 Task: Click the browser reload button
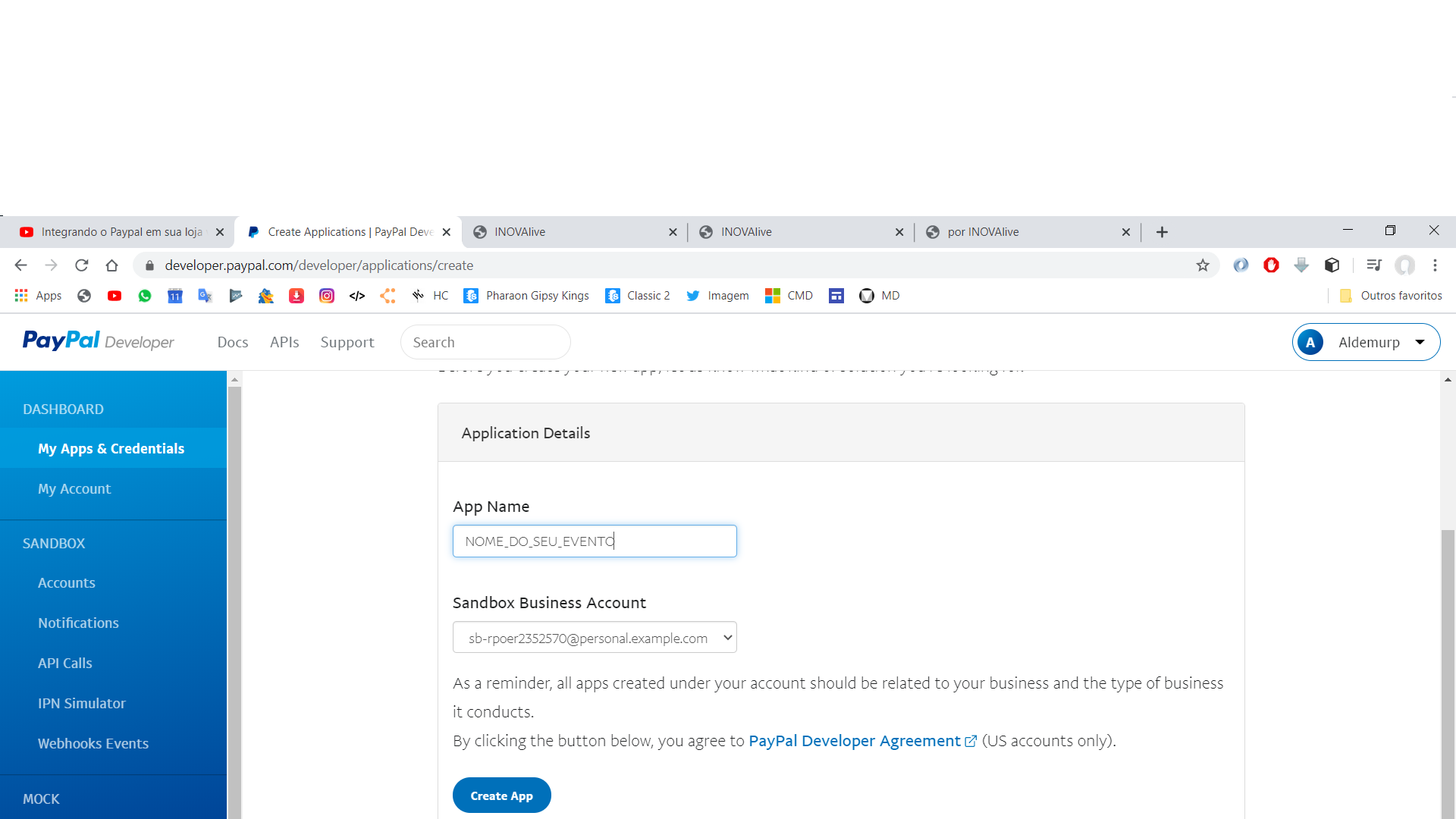click(82, 265)
